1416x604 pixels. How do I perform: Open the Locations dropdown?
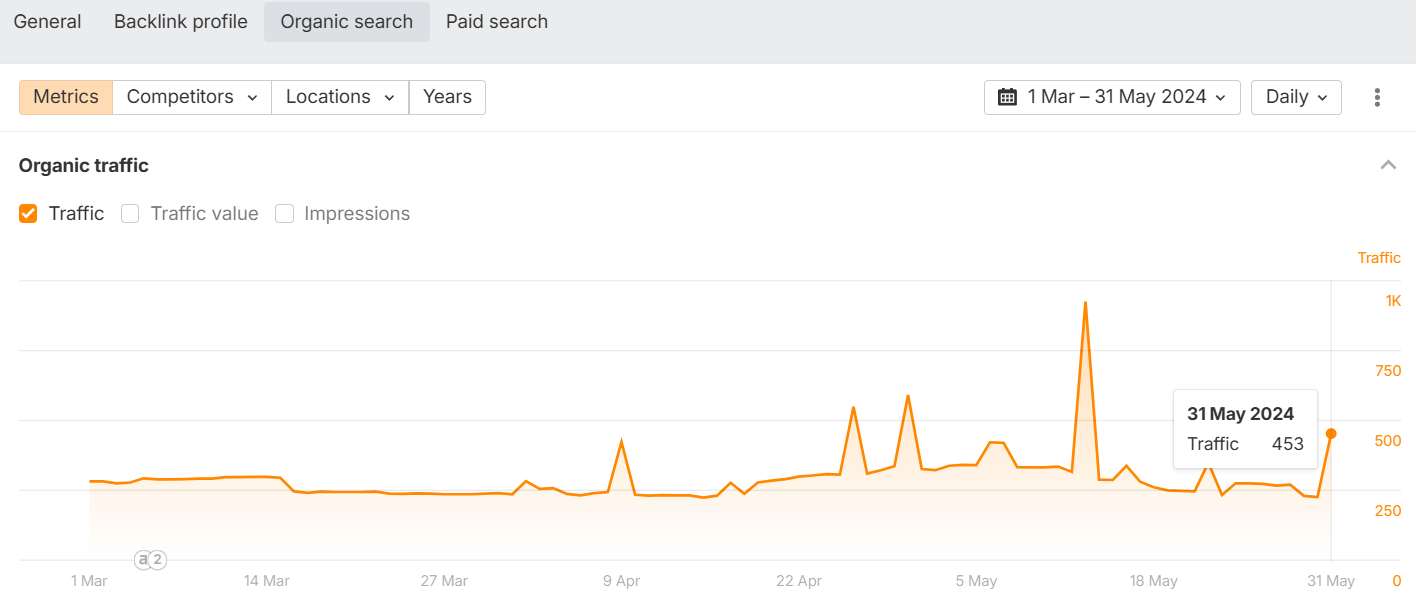click(x=339, y=96)
